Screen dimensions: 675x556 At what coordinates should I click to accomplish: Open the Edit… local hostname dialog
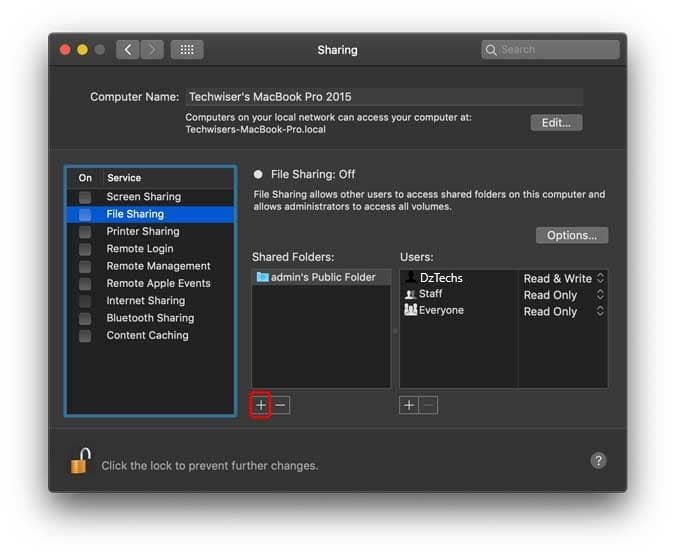click(556, 123)
